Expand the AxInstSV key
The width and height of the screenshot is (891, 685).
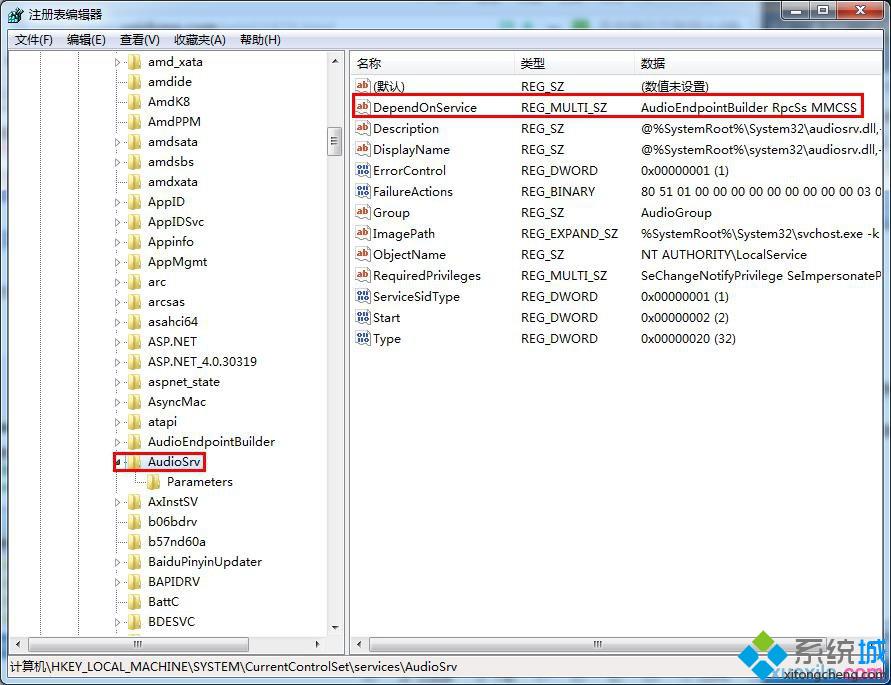point(118,503)
